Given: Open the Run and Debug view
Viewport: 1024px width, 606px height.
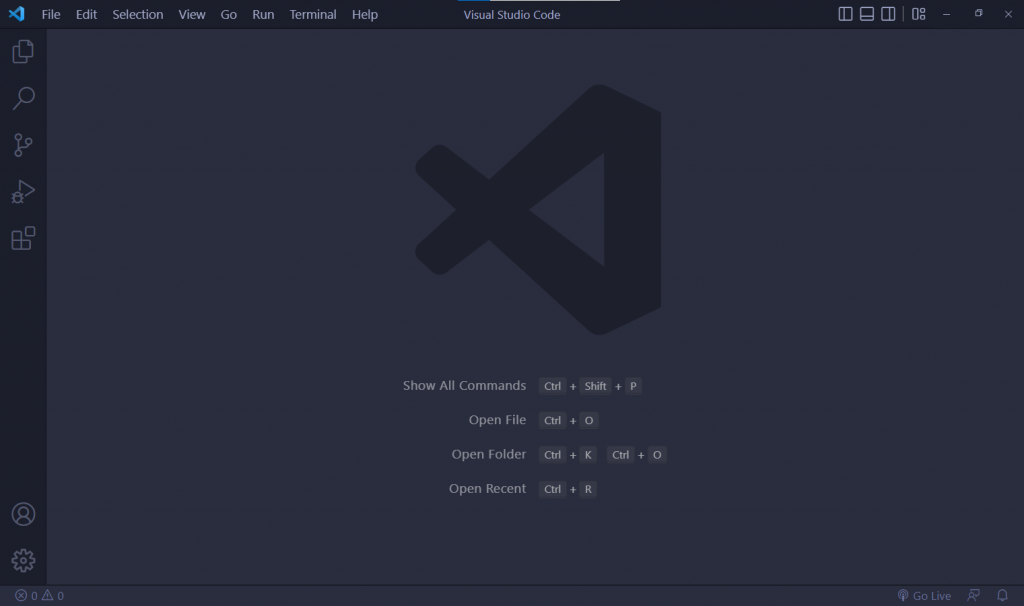Looking at the screenshot, I should [x=23, y=192].
